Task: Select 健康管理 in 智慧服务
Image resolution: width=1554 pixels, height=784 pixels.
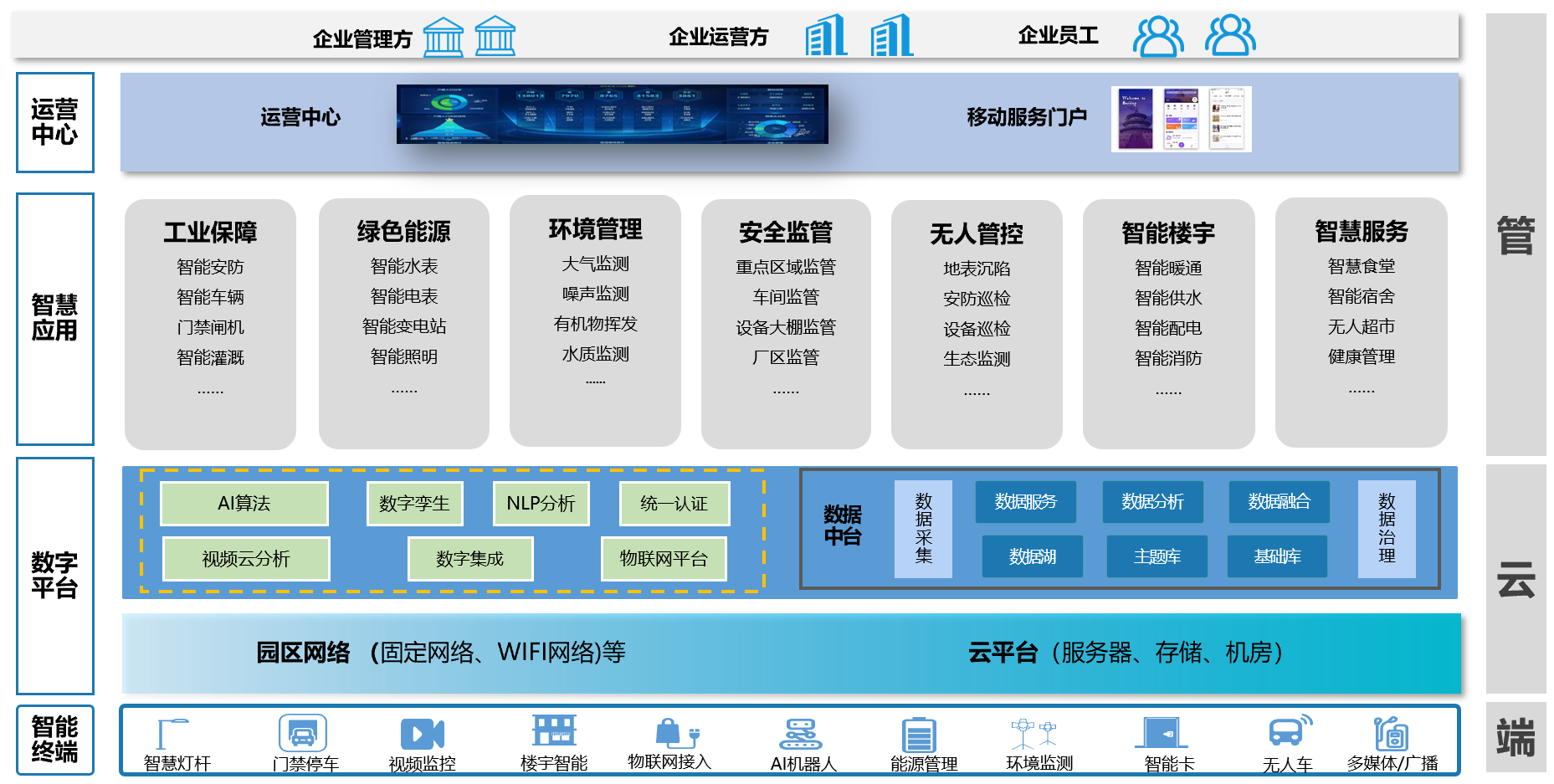Action: [1362, 356]
